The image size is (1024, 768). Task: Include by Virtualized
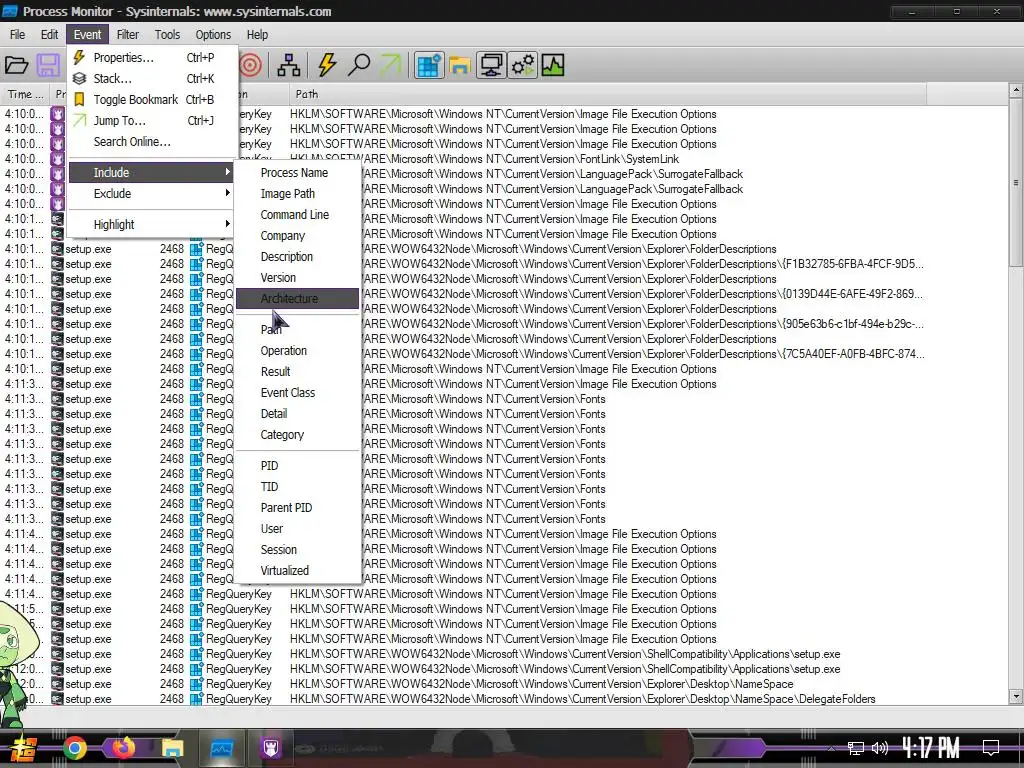click(297, 569)
